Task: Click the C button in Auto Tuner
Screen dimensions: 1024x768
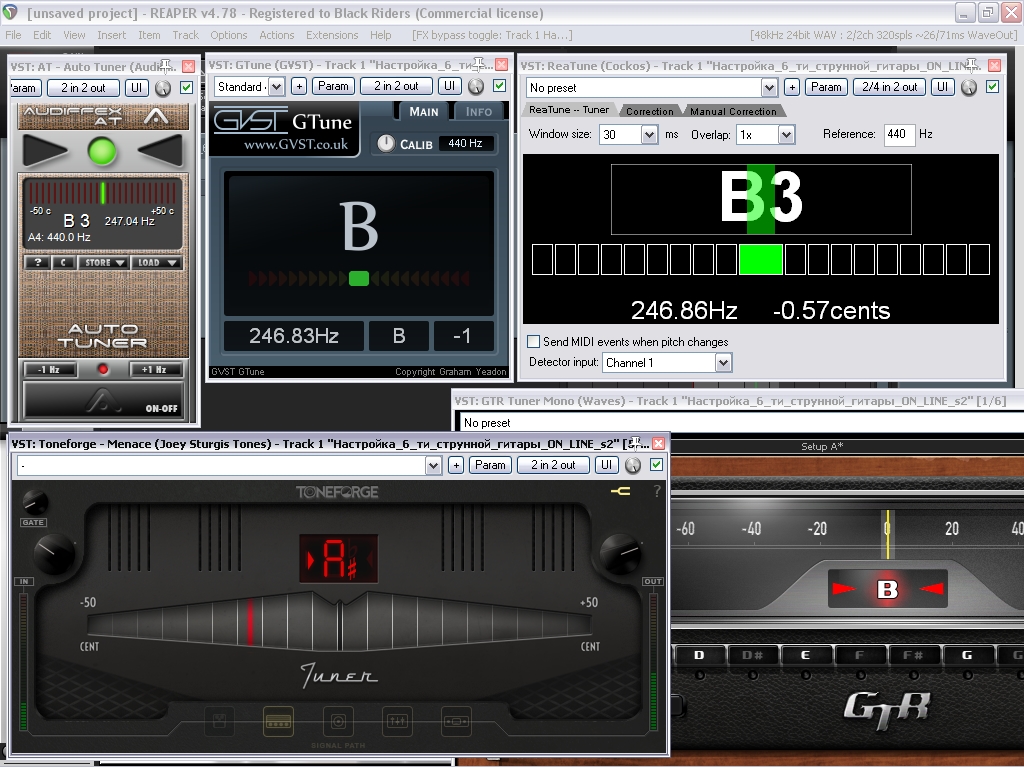Action: click(63, 263)
